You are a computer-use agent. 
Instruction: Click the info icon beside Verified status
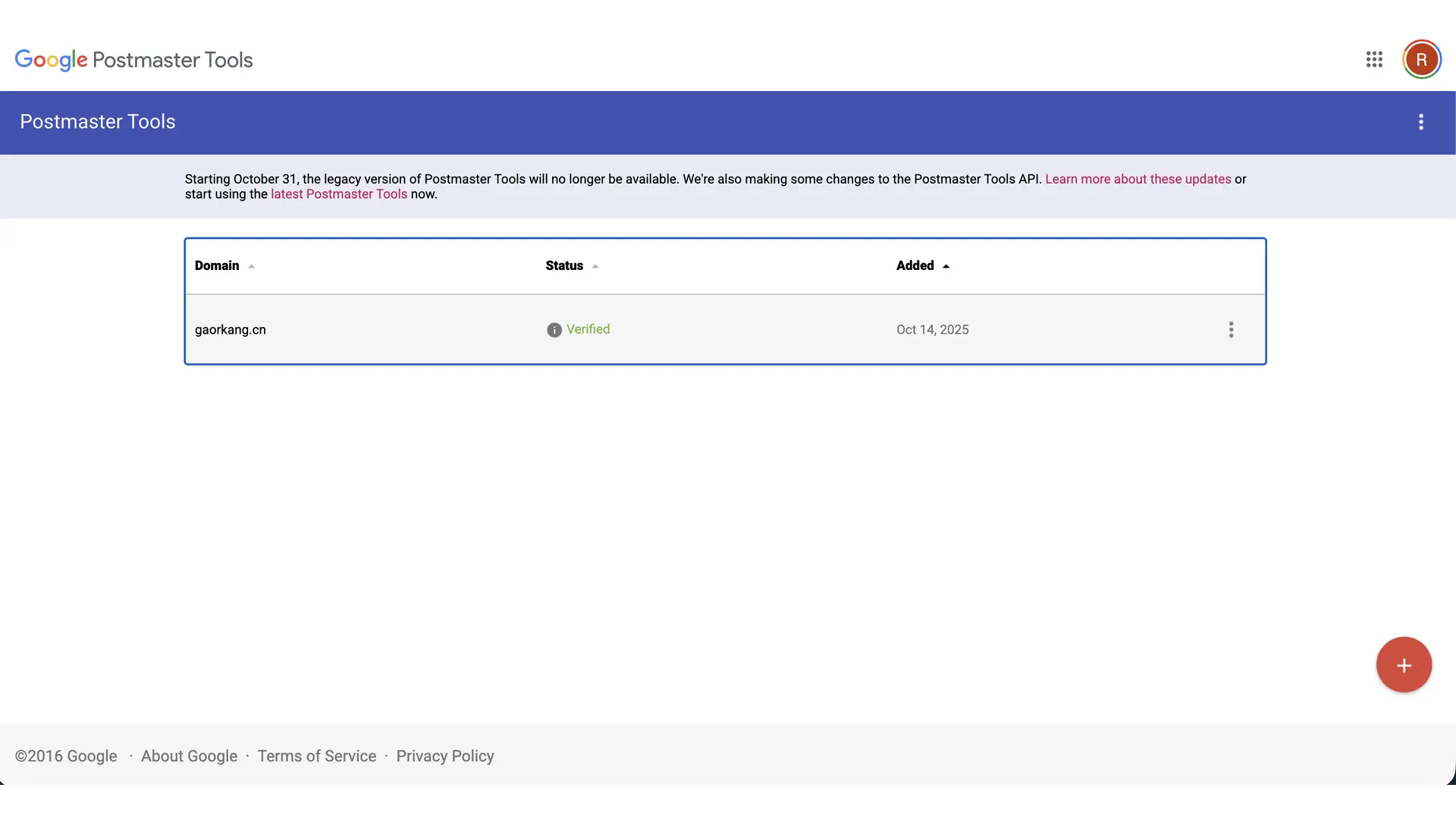[554, 330]
